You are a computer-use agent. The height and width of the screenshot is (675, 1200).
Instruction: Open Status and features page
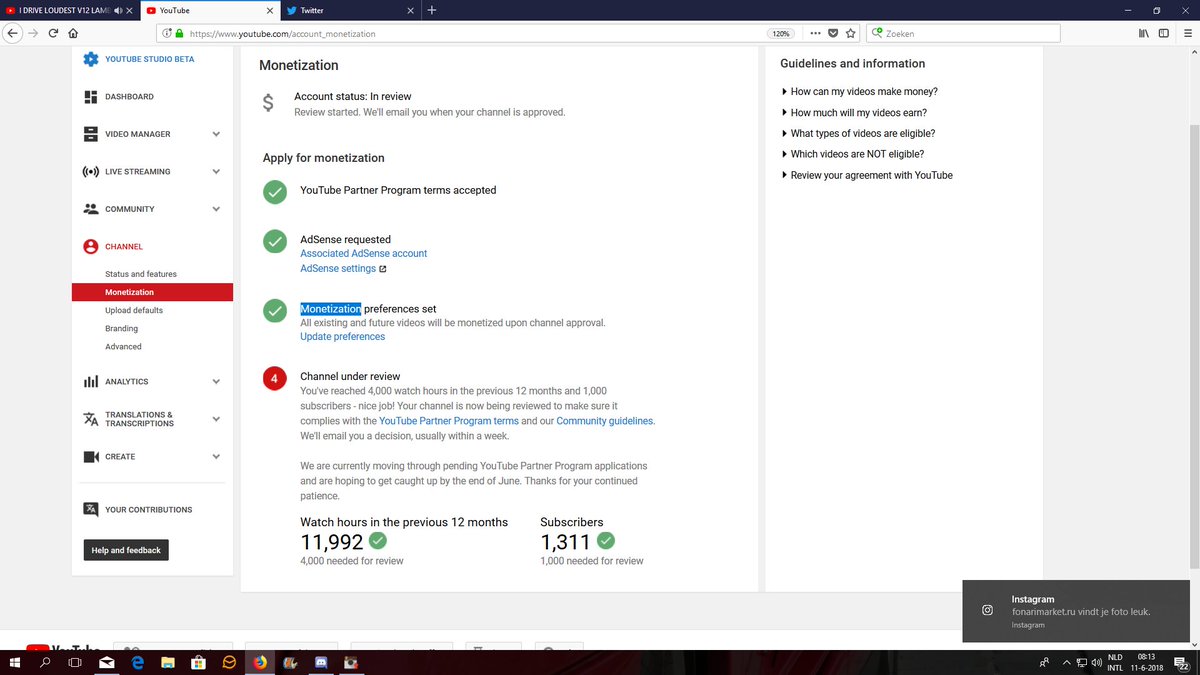(x=141, y=274)
